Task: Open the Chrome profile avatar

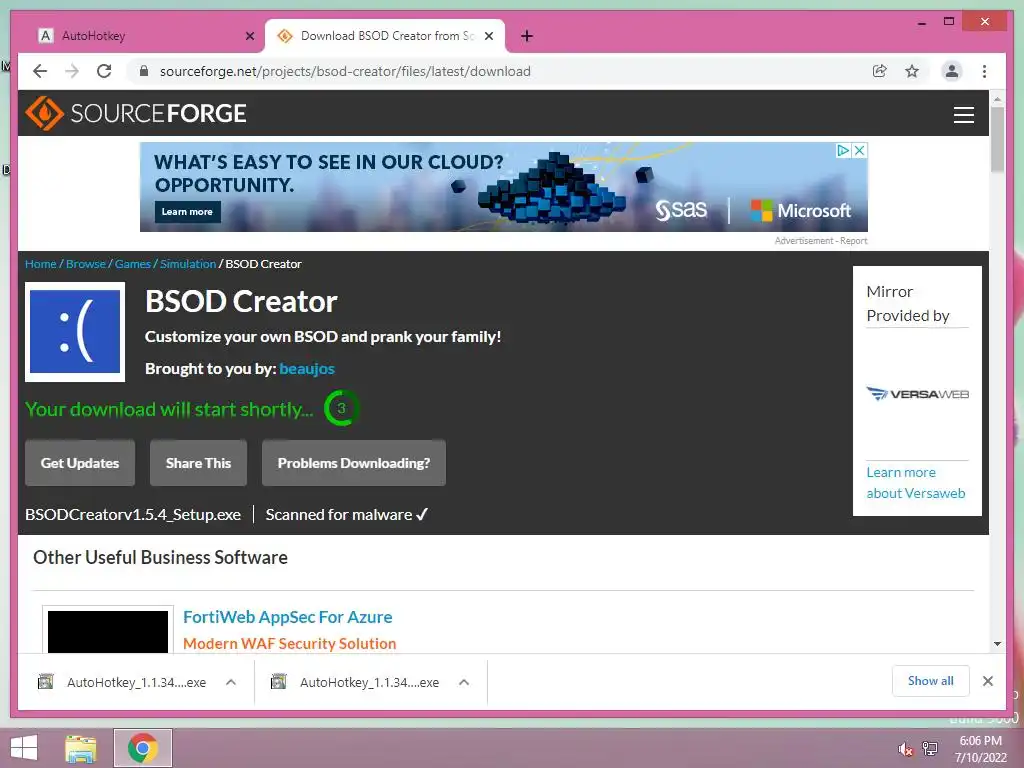Action: [x=952, y=71]
